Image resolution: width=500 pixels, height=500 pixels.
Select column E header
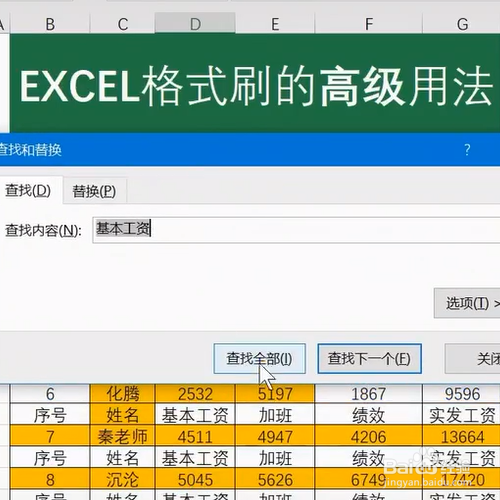275,24
